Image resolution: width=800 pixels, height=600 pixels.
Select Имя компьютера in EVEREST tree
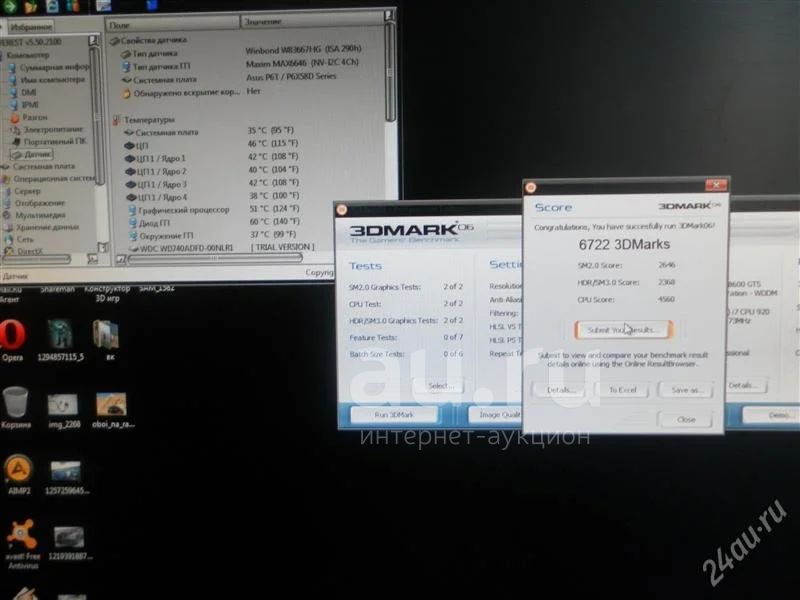tap(47, 80)
